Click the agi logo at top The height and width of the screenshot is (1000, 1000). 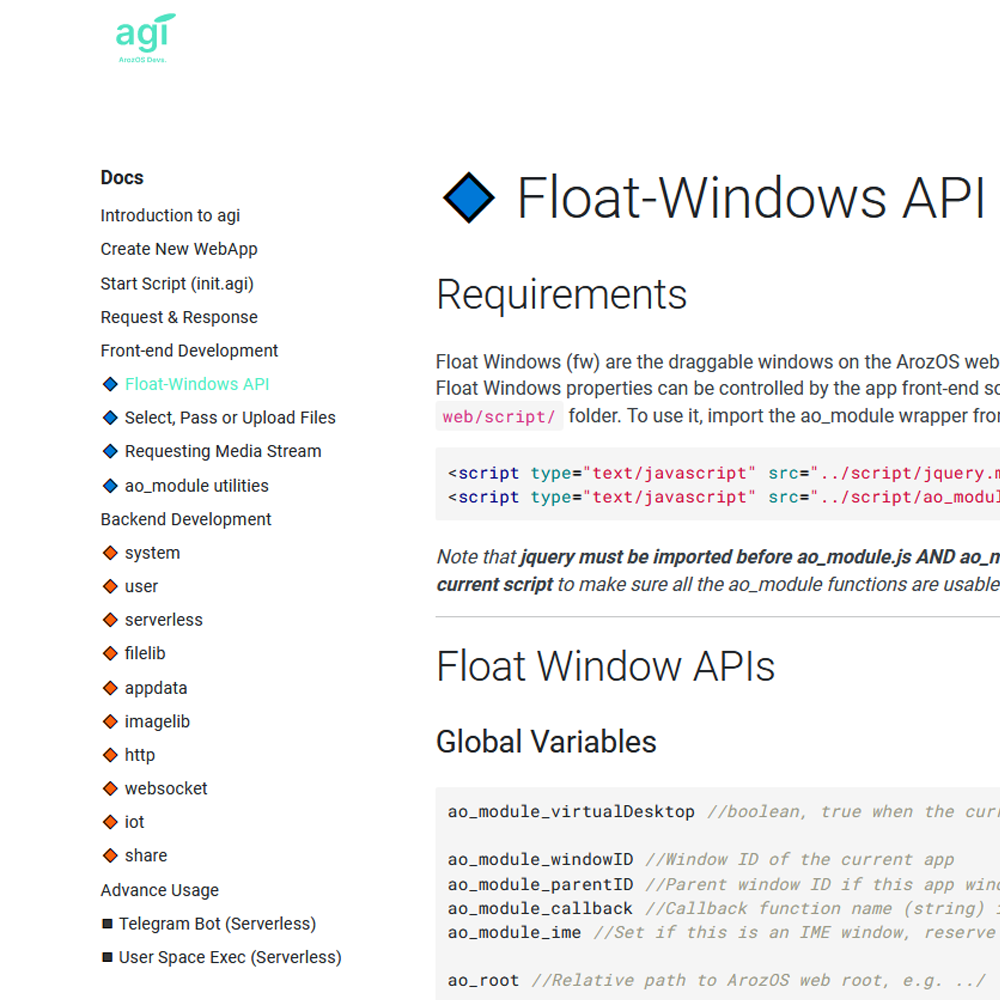coord(145,38)
